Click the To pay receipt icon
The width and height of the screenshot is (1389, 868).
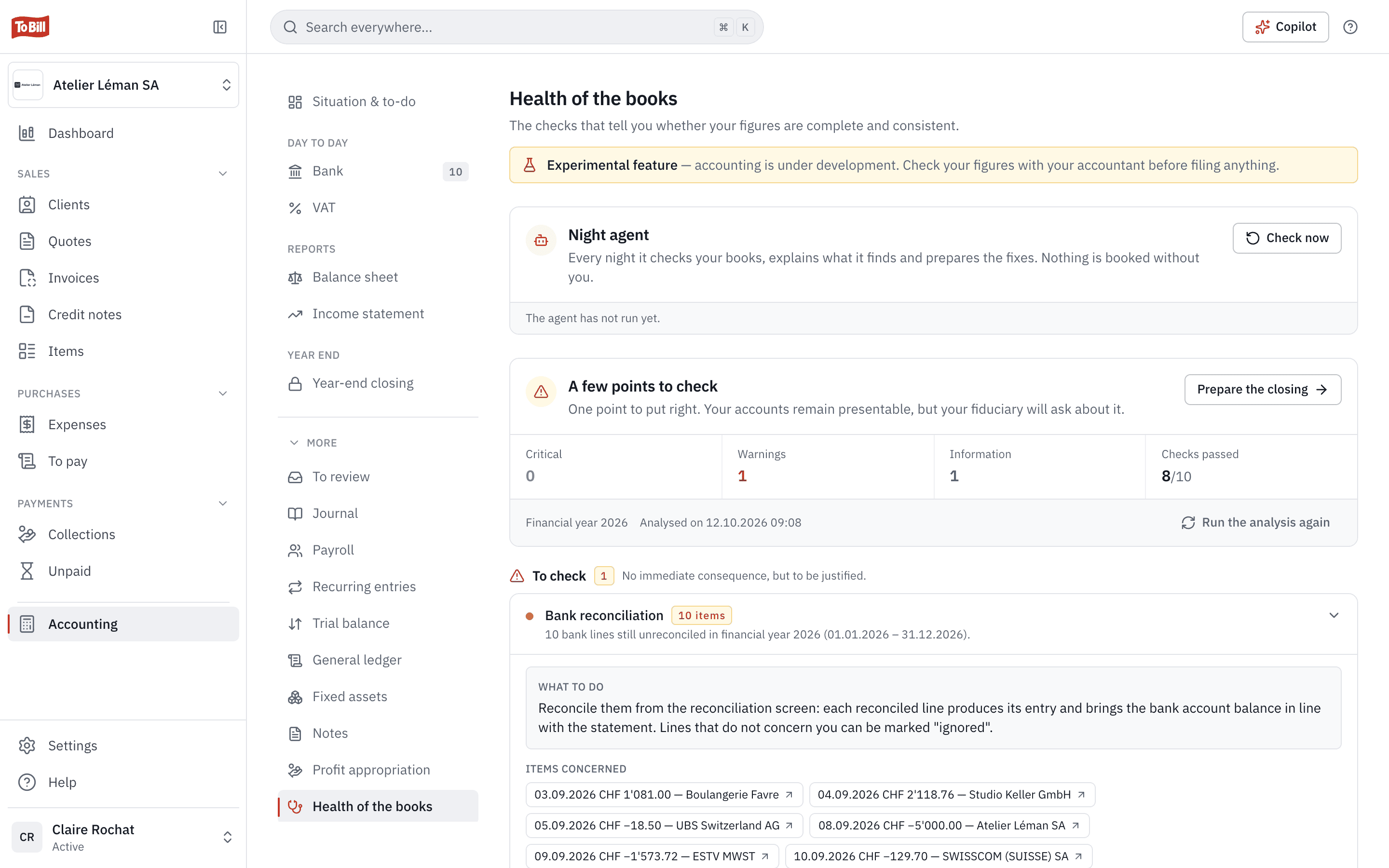coord(27,461)
